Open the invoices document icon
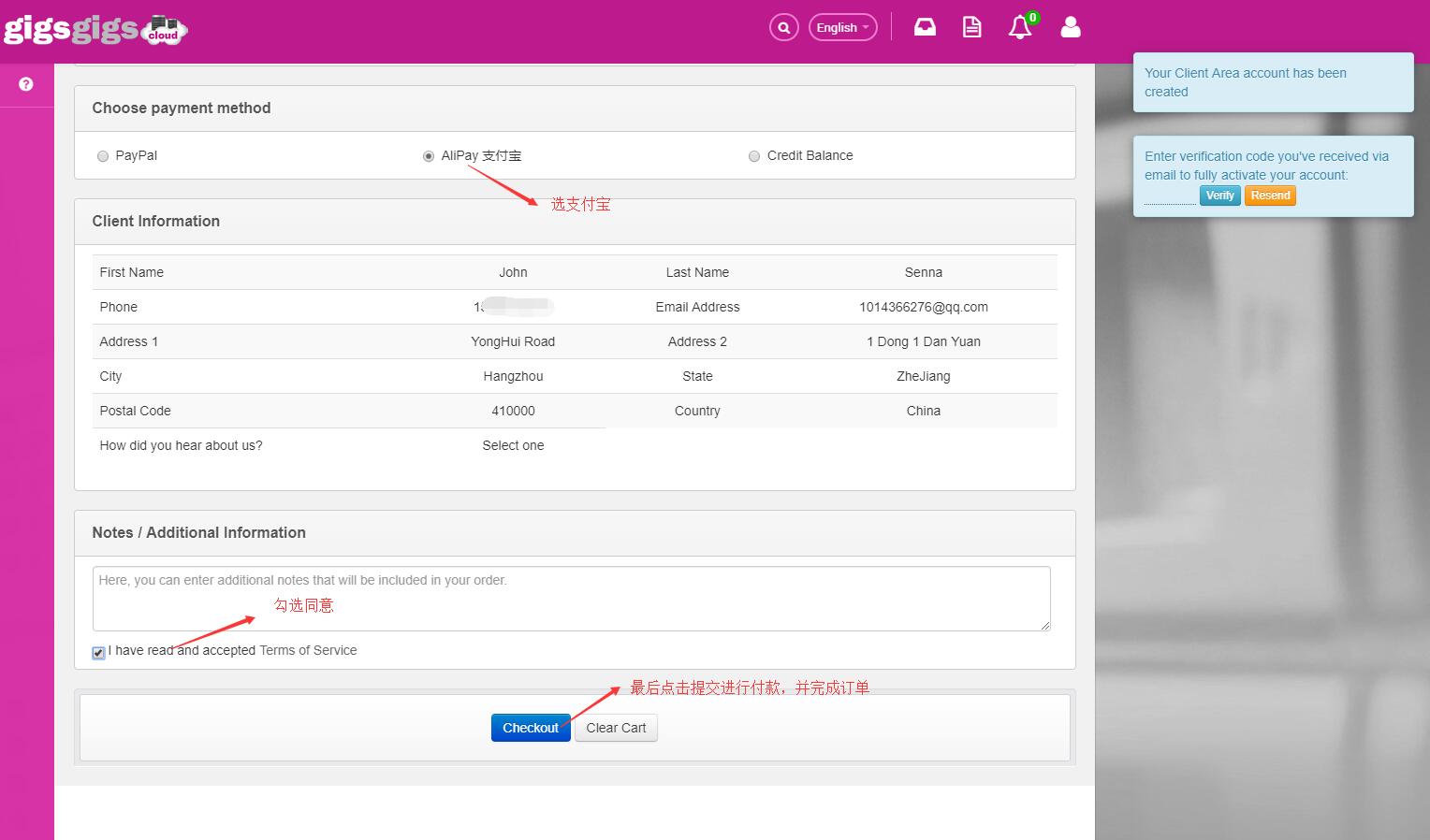Viewport: 1430px width, 840px height. coord(972,27)
